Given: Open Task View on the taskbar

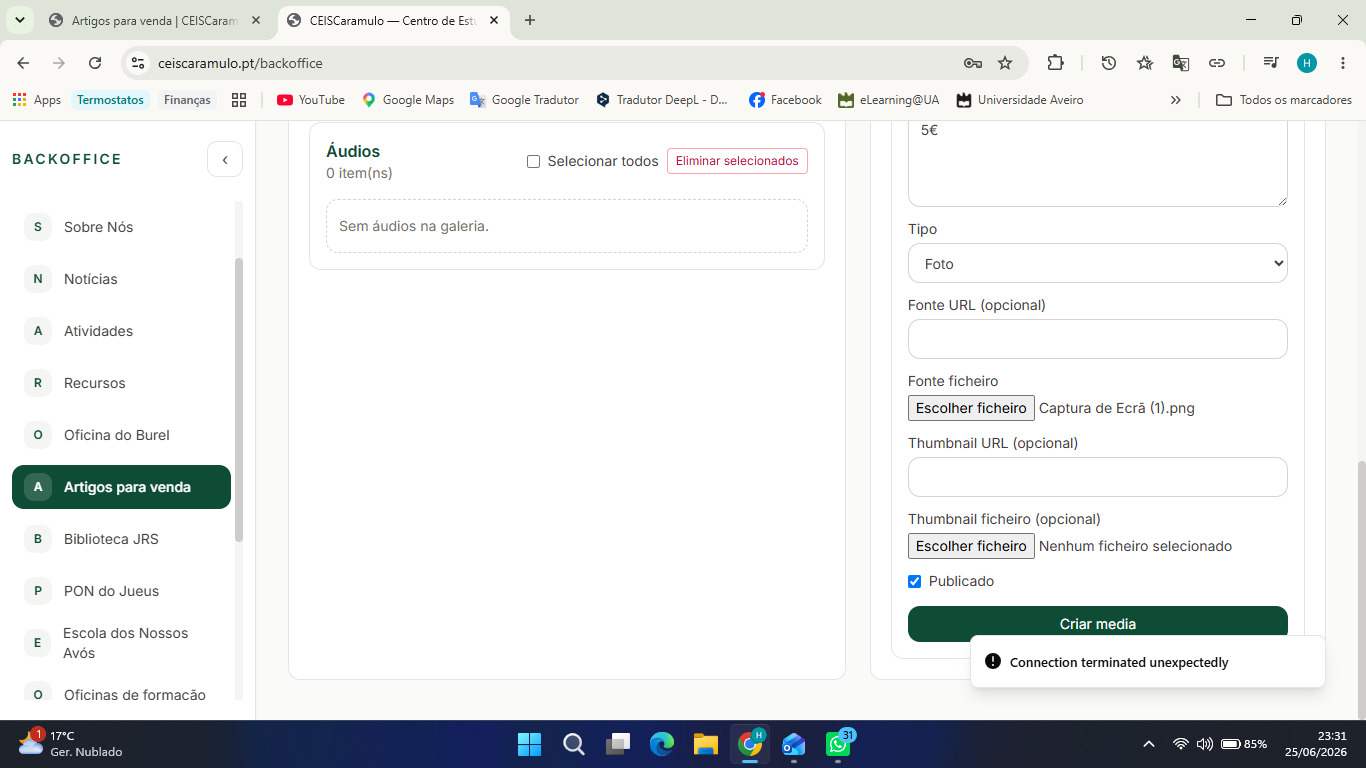Looking at the screenshot, I should pos(618,744).
